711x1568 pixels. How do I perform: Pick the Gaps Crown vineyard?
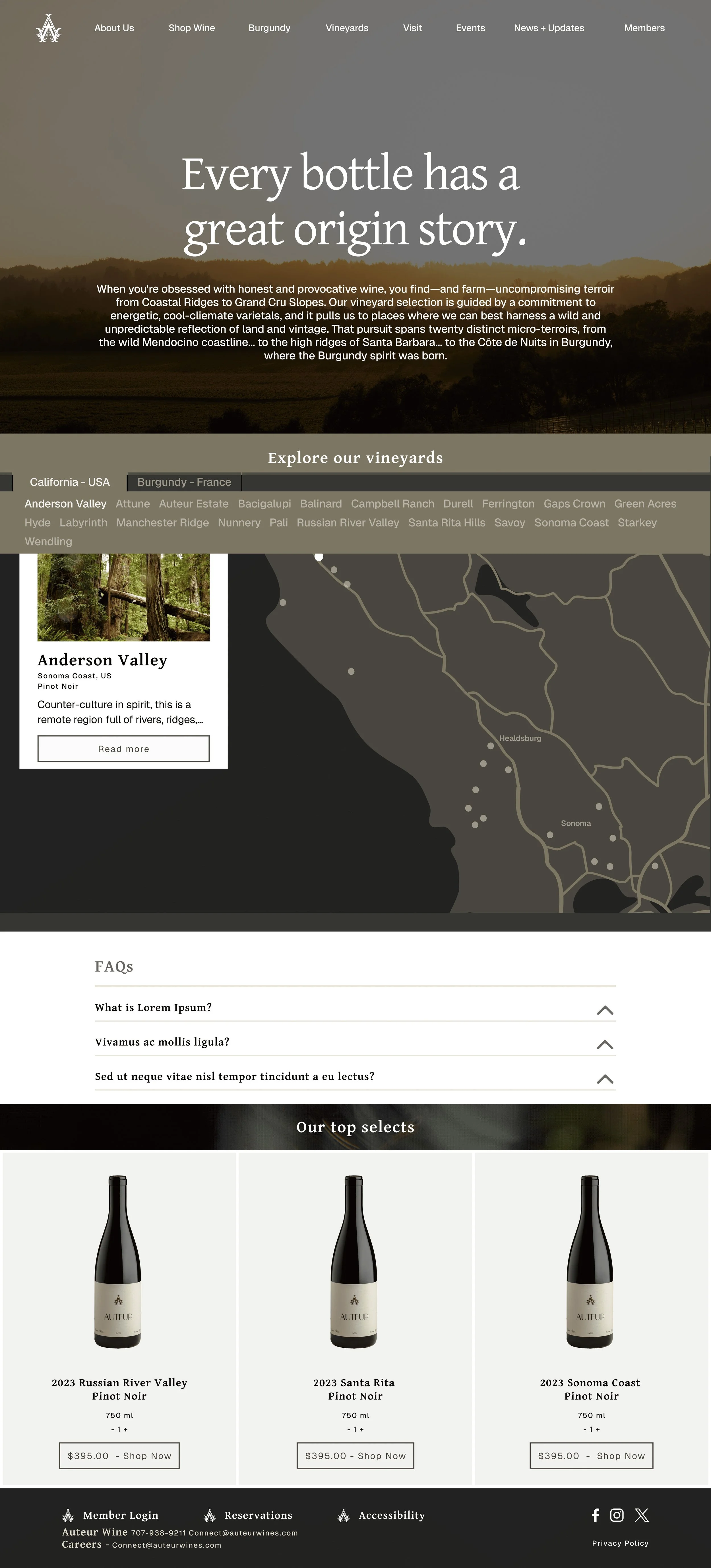coord(575,504)
